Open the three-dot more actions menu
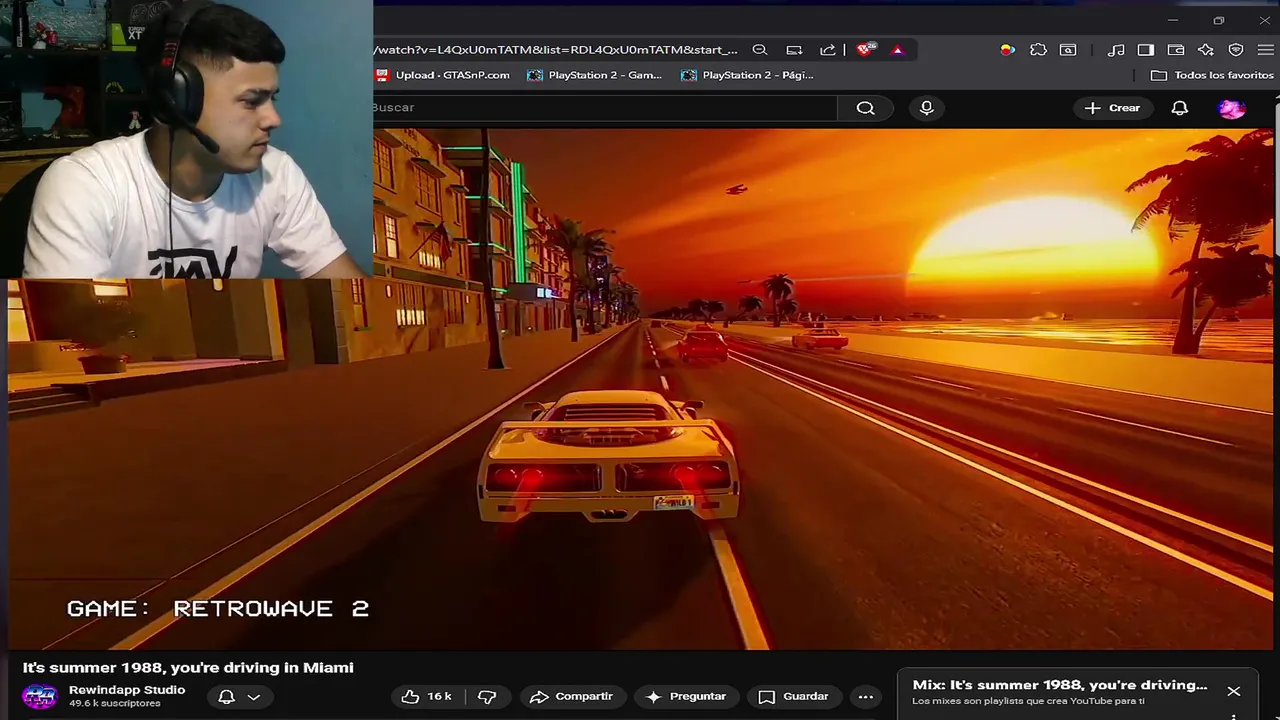The width and height of the screenshot is (1280, 720). pos(866,697)
